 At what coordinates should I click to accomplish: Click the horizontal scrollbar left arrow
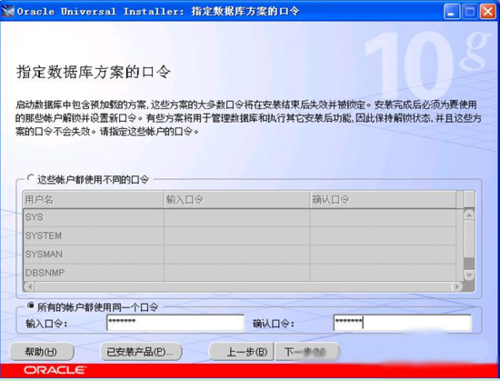pyautogui.click(x=30, y=286)
